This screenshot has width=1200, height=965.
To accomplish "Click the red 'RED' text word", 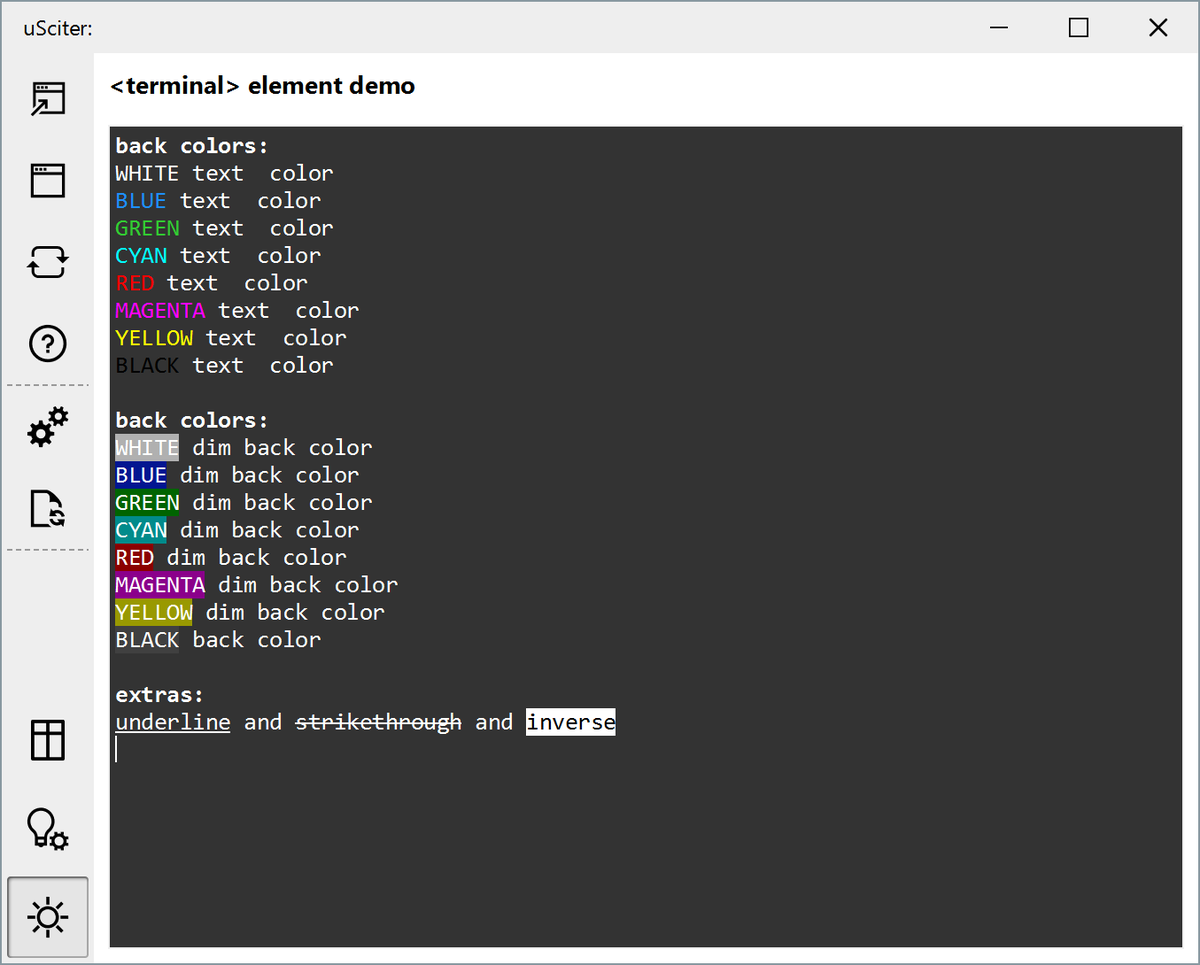I will click(x=135, y=283).
